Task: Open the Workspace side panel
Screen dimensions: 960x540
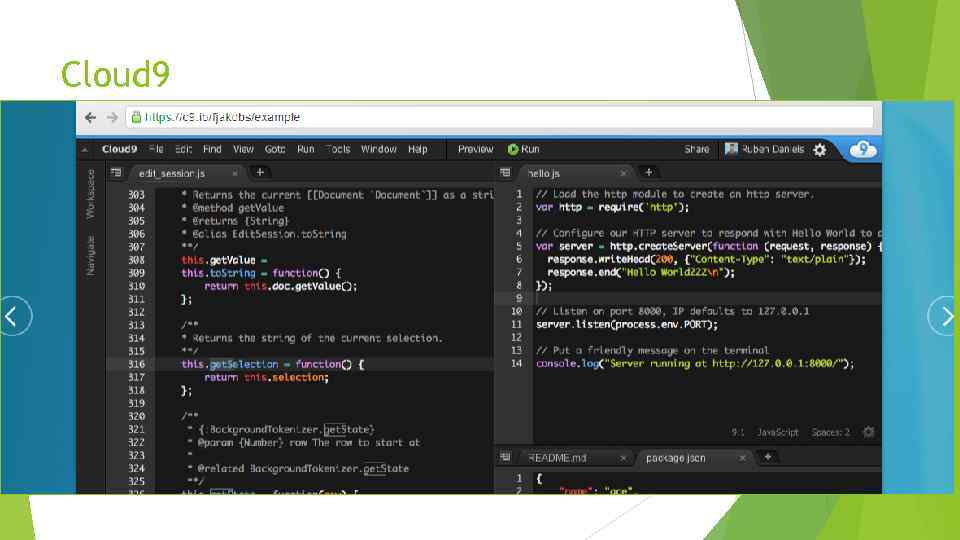Action: 91,194
